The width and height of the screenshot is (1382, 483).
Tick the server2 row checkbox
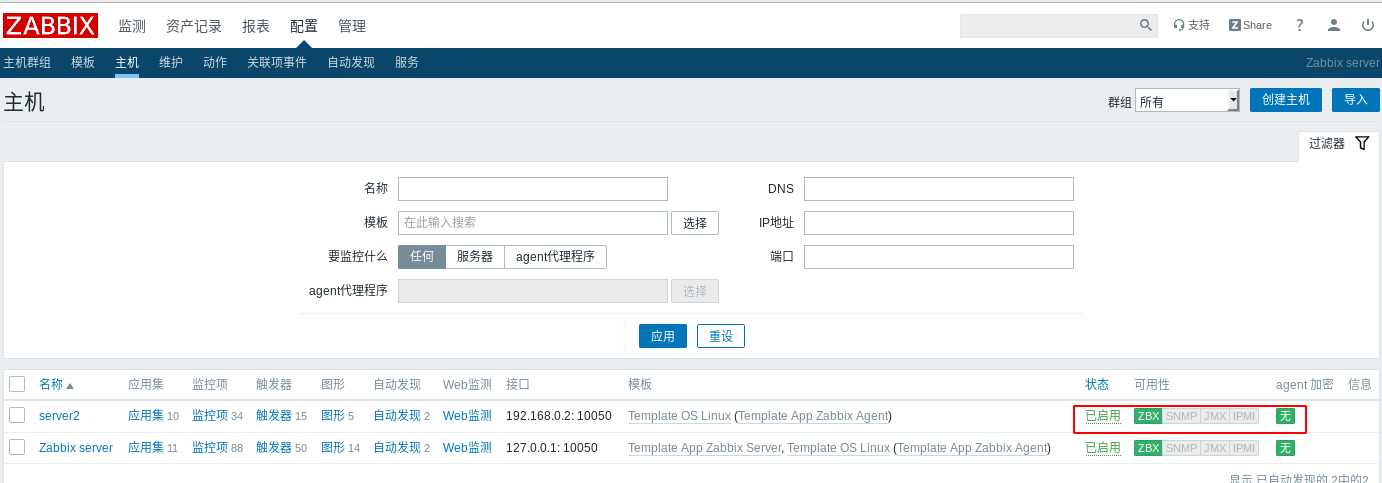coord(17,415)
